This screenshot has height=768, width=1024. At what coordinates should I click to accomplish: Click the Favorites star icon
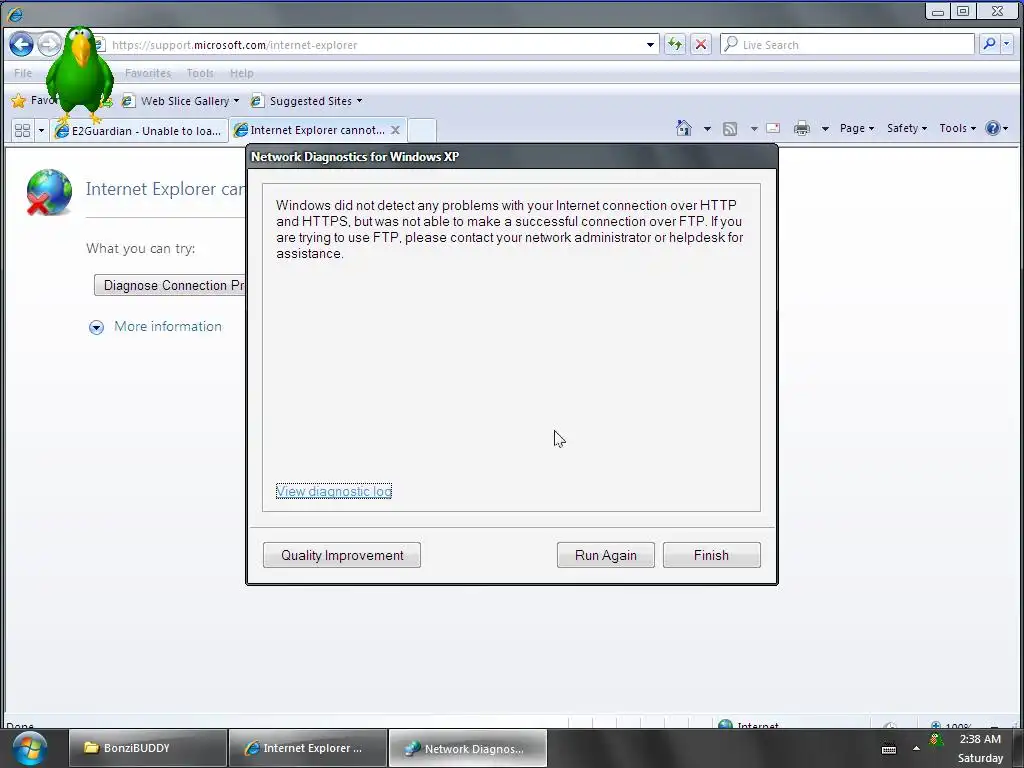[19, 101]
